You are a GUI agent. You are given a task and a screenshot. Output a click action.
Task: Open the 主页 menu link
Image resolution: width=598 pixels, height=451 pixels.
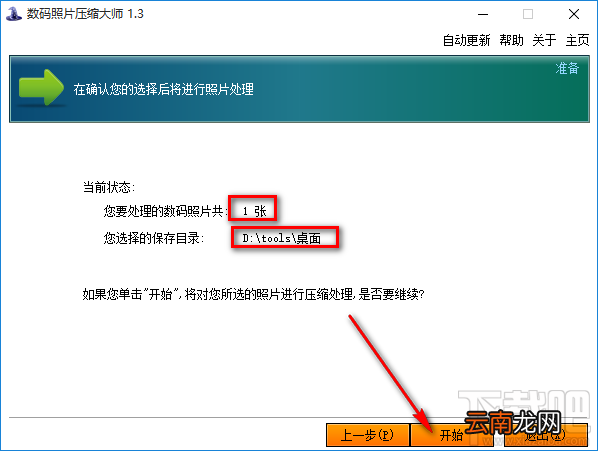coord(577,40)
